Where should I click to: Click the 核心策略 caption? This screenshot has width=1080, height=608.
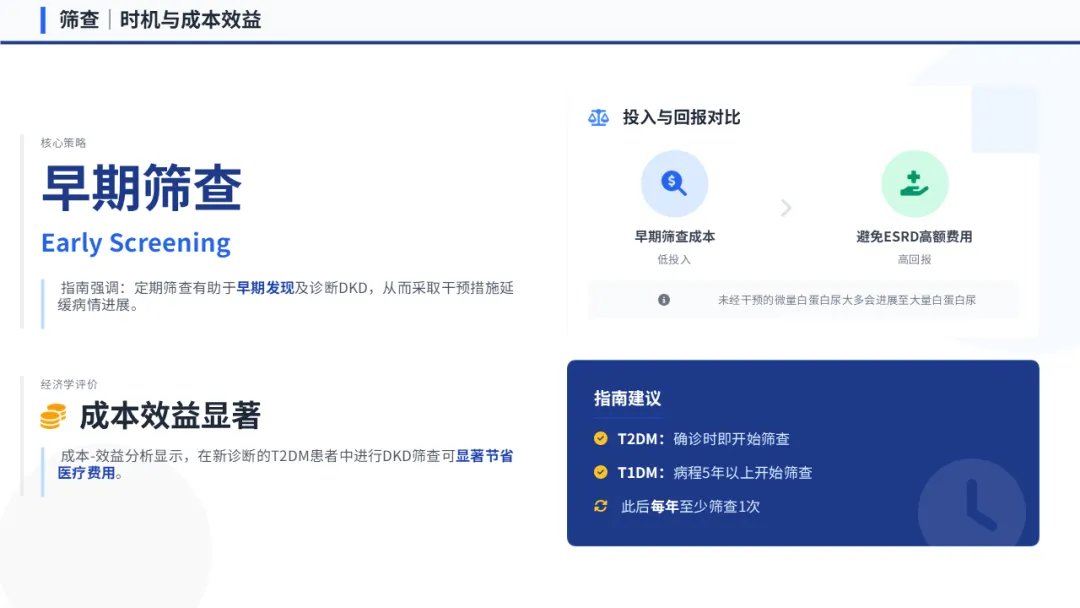point(63,143)
